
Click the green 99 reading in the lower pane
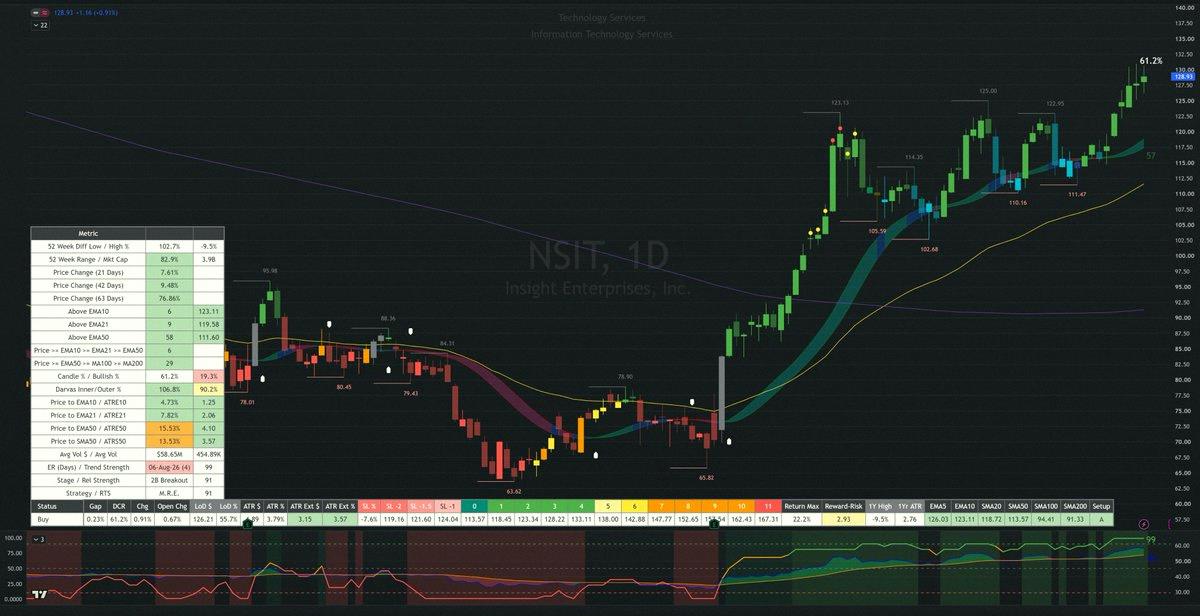pyautogui.click(x=1150, y=540)
